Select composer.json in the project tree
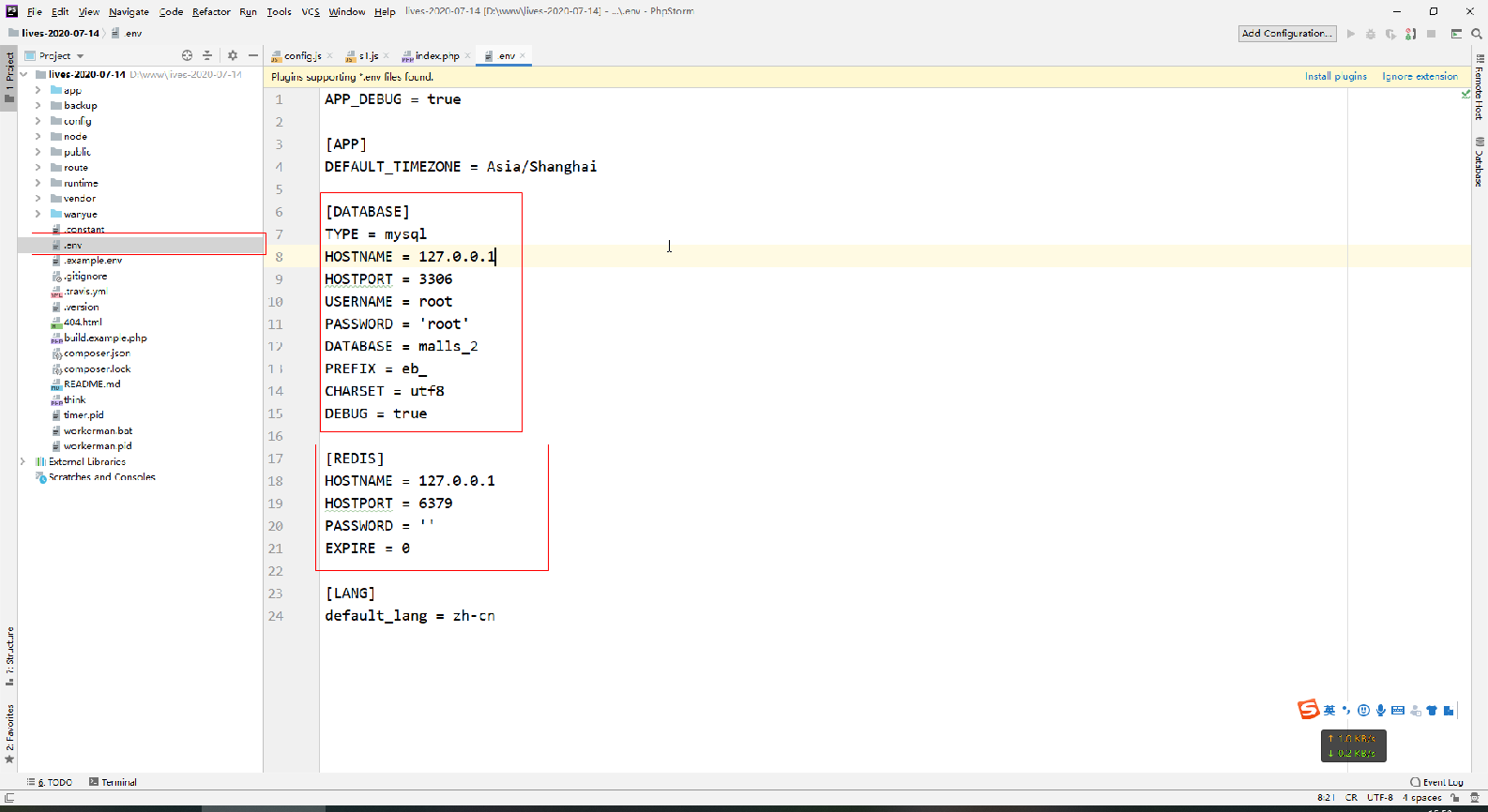Image resolution: width=1488 pixels, height=812 pixels. 97,353
